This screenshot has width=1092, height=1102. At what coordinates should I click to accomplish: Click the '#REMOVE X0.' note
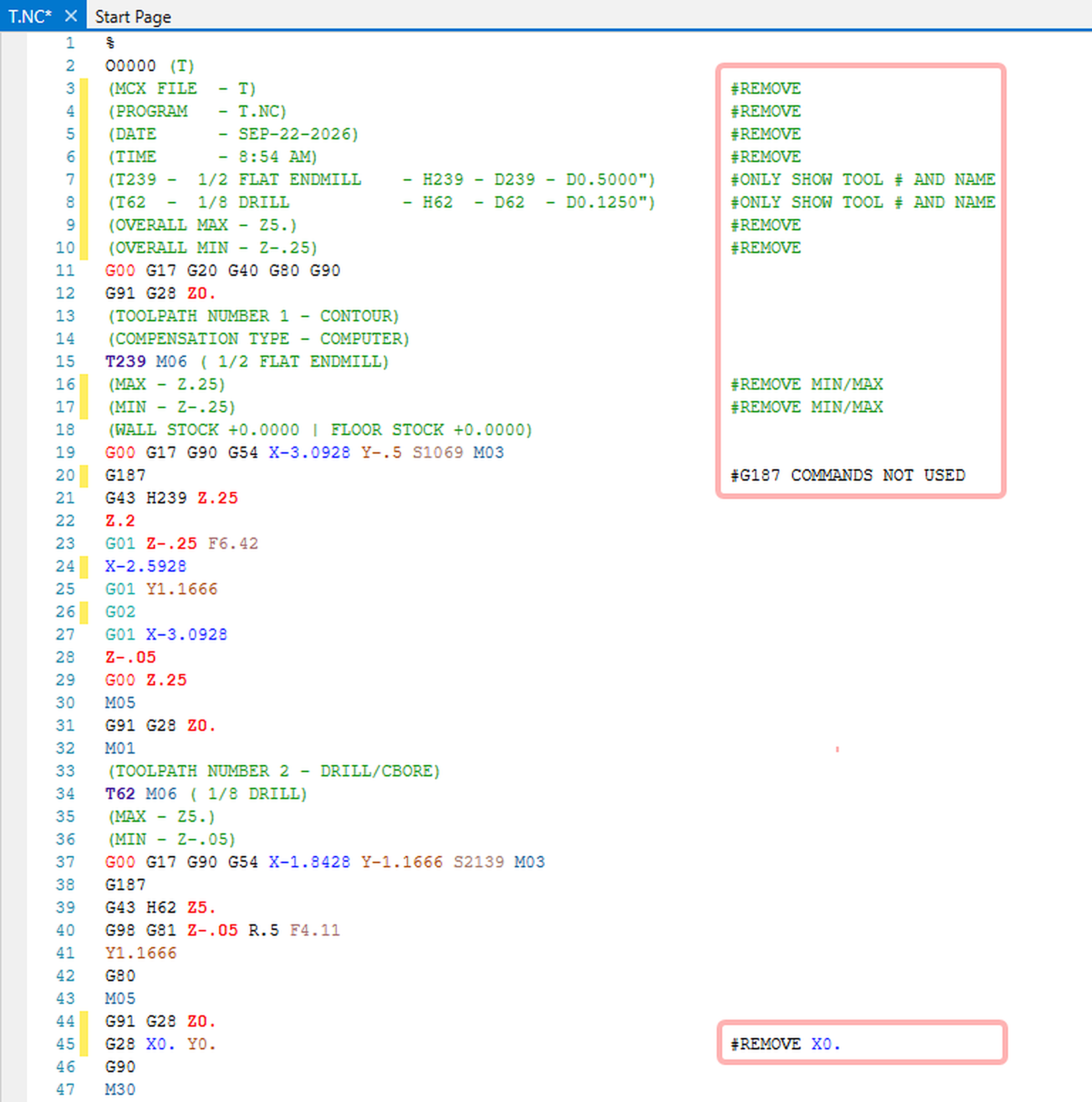(786, 1044)
